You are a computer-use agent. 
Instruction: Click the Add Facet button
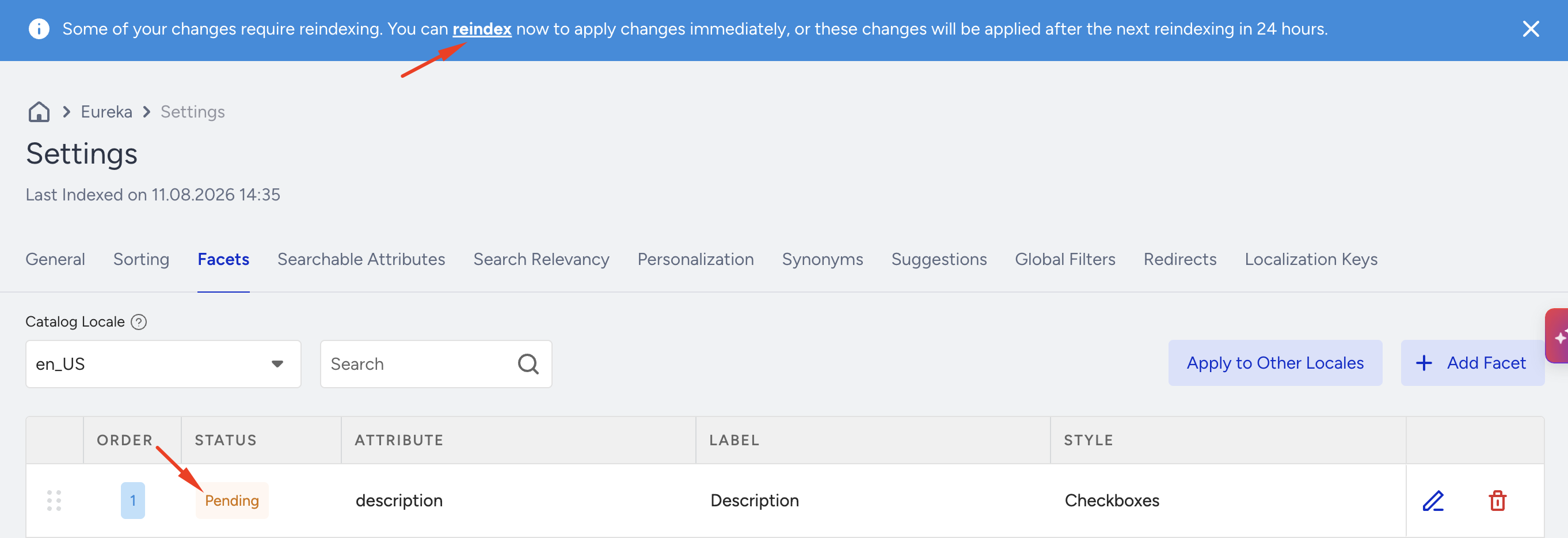(1472, 363)
